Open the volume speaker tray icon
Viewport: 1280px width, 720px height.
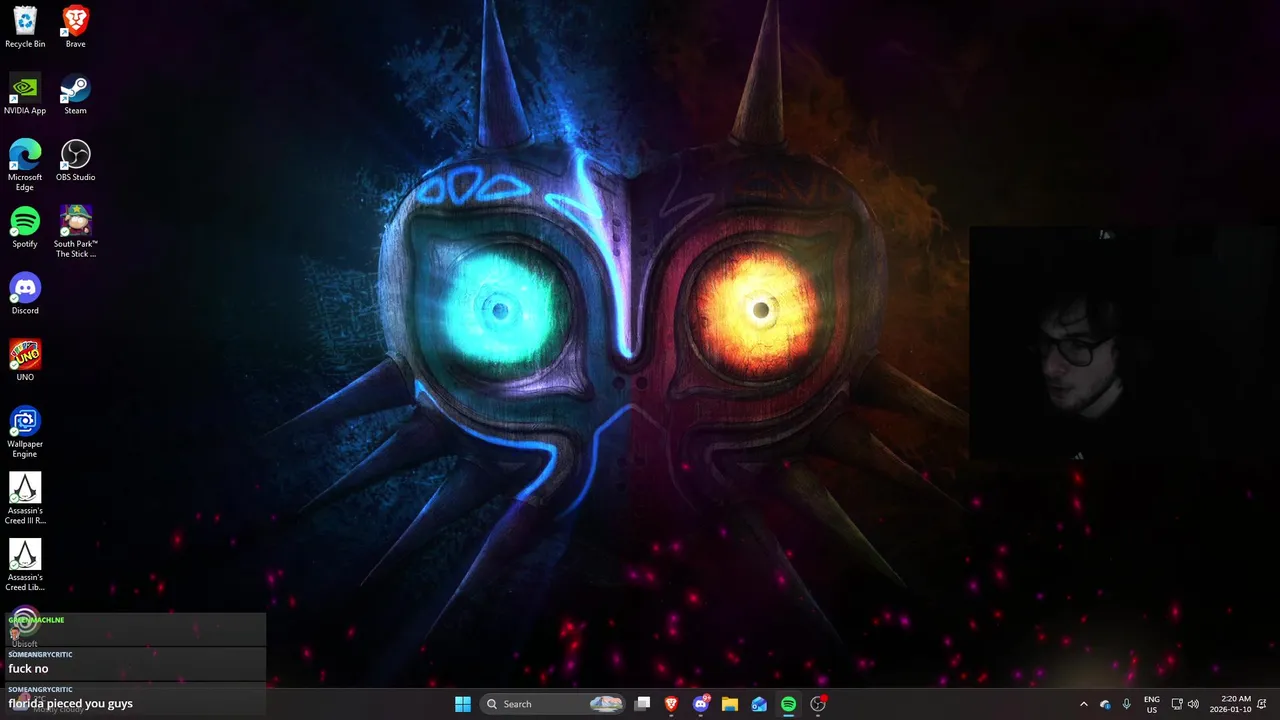click(1193, 704)
